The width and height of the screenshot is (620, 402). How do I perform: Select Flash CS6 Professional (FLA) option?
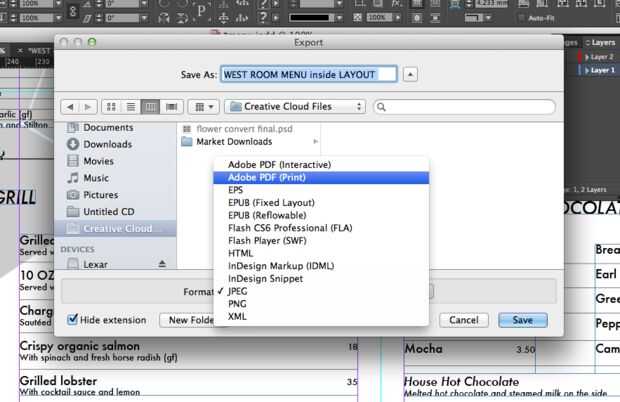click(x=321, y=228)
